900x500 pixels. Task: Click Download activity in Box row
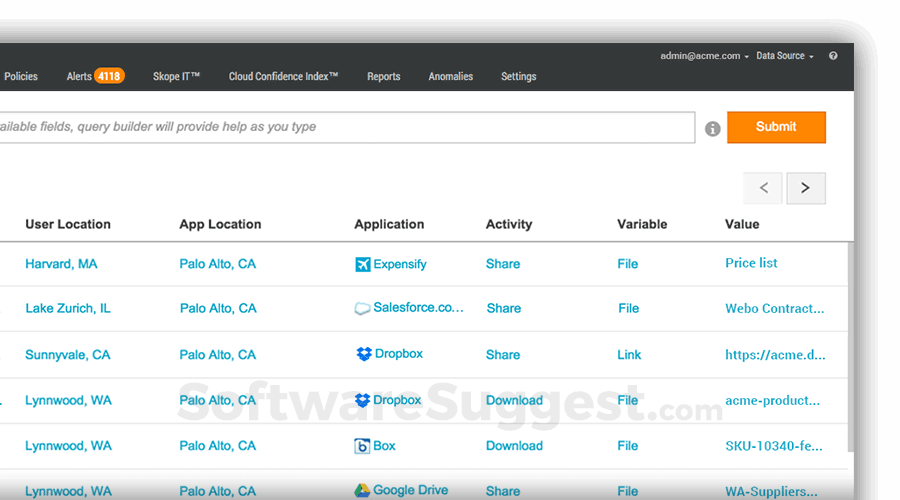click(x=514, y=446)
